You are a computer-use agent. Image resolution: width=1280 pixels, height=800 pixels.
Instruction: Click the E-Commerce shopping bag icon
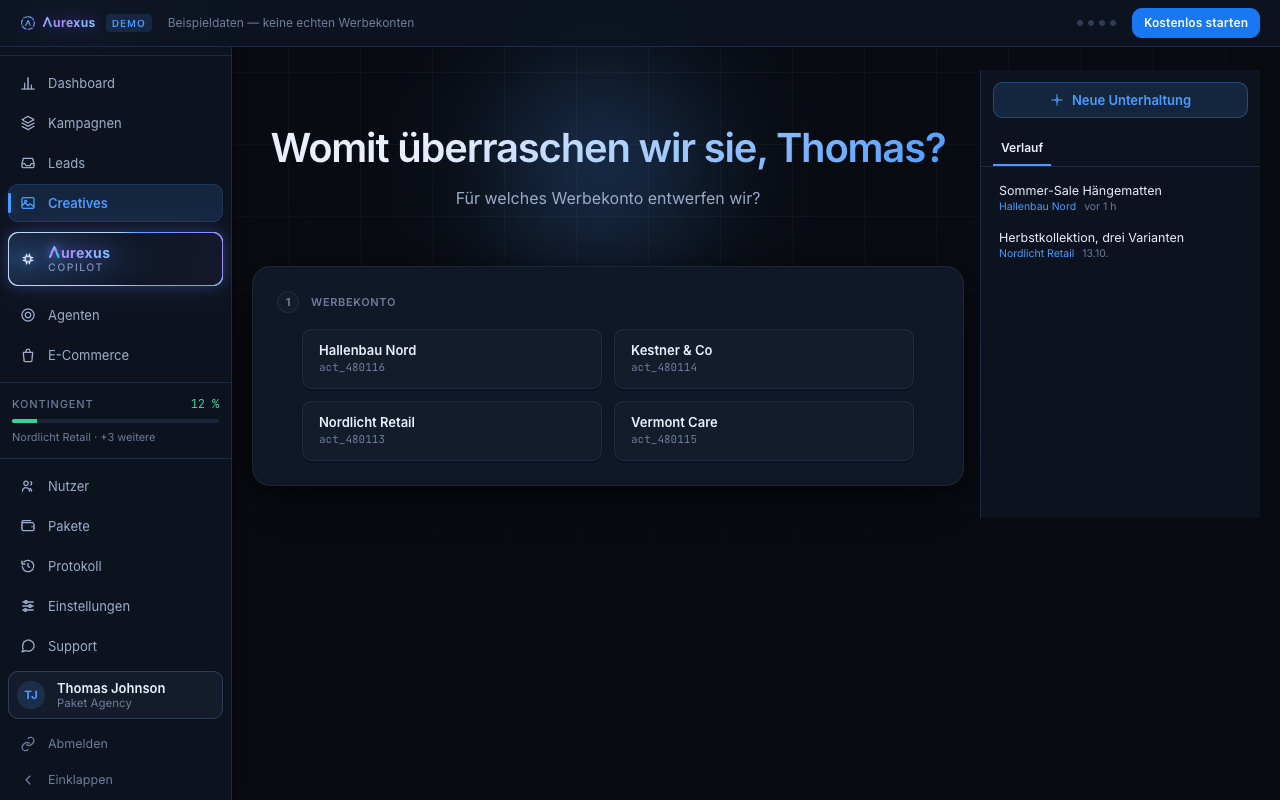(28, 355)
